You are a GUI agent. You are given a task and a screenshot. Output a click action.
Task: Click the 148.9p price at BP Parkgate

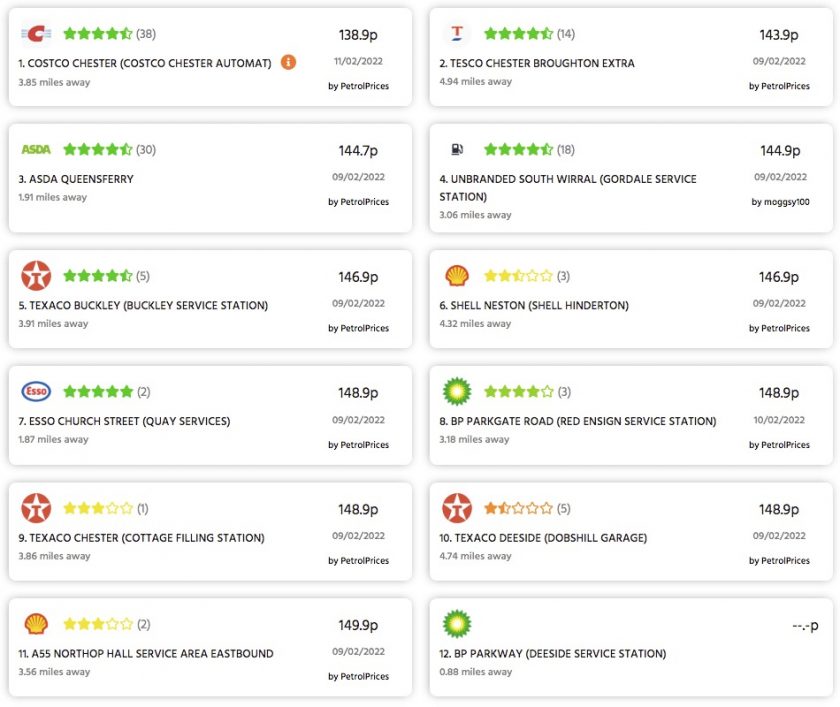point(779,393)
